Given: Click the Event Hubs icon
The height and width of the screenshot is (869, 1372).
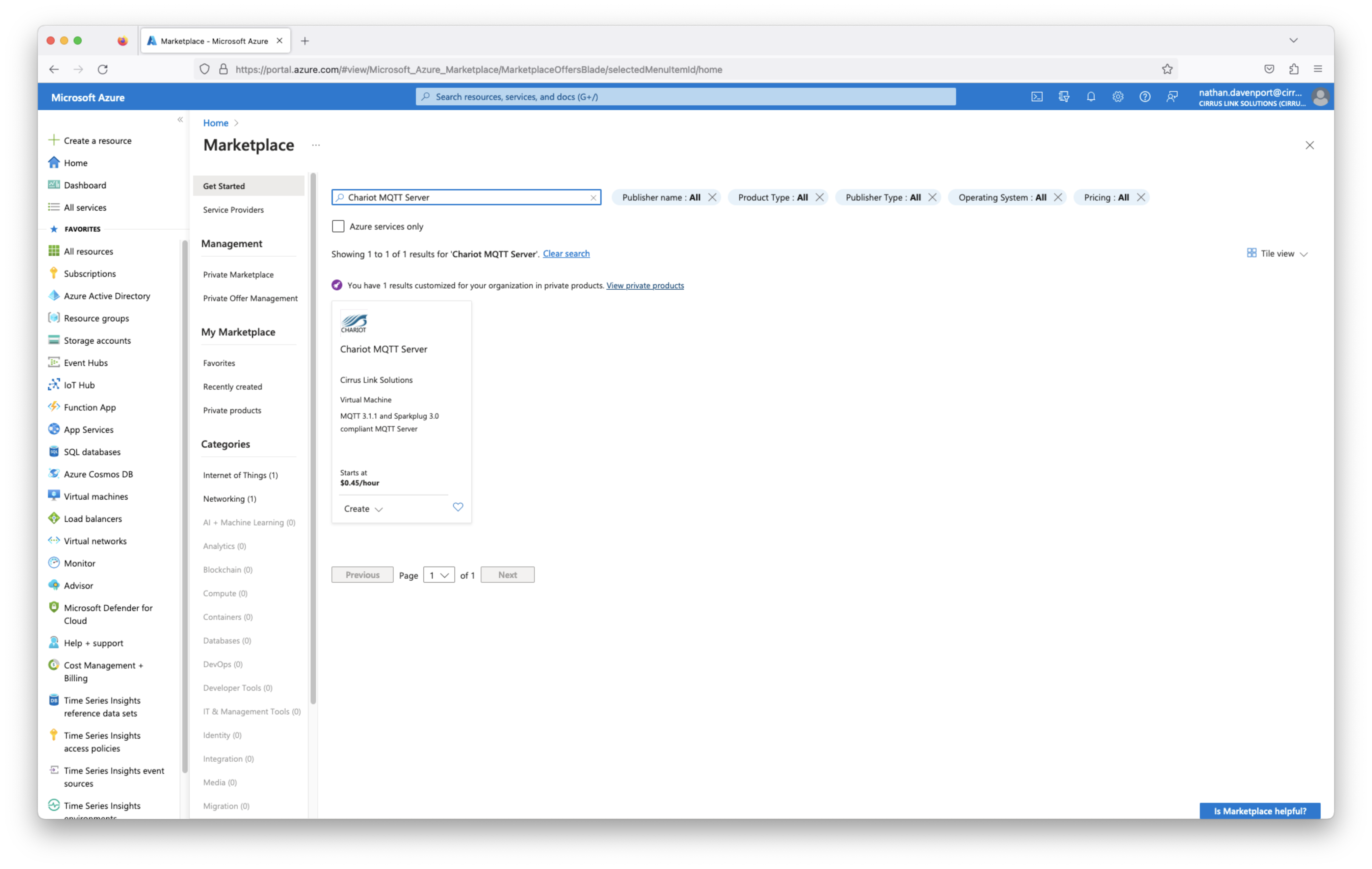Looking at the screenshot, I should click(54, 362).
